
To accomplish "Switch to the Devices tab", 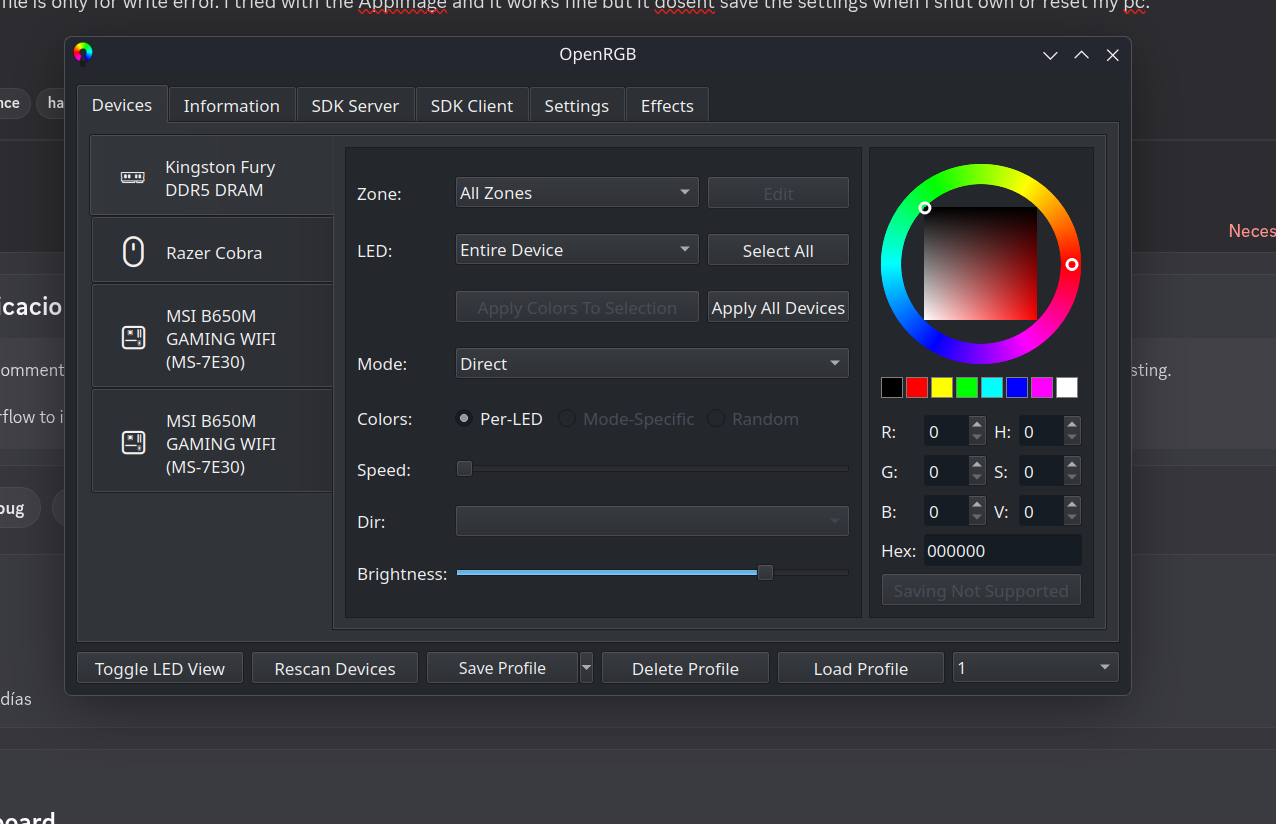I will tap(122, 105).
